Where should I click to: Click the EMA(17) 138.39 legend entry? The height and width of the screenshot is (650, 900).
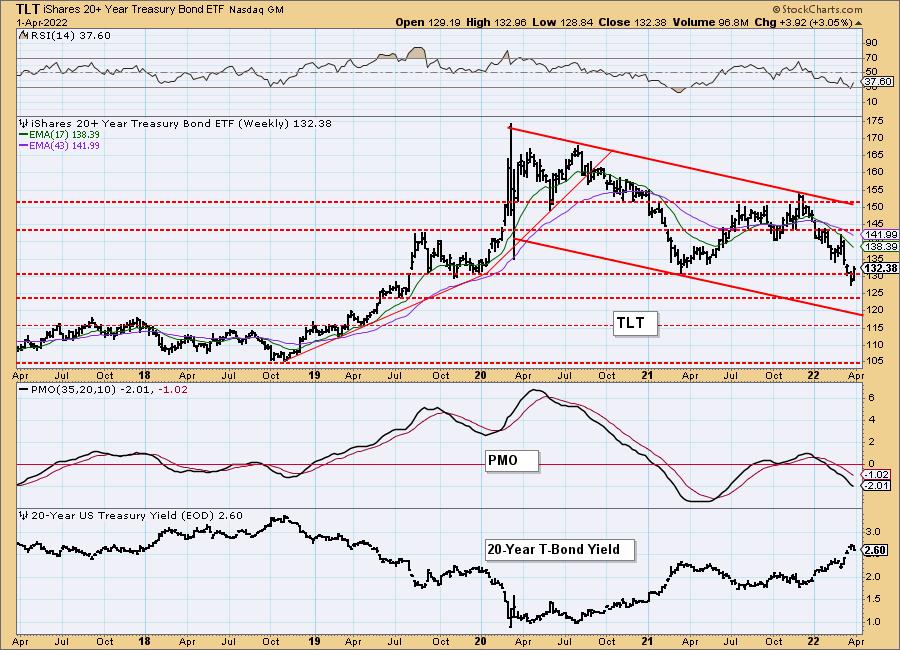point(64,134)
